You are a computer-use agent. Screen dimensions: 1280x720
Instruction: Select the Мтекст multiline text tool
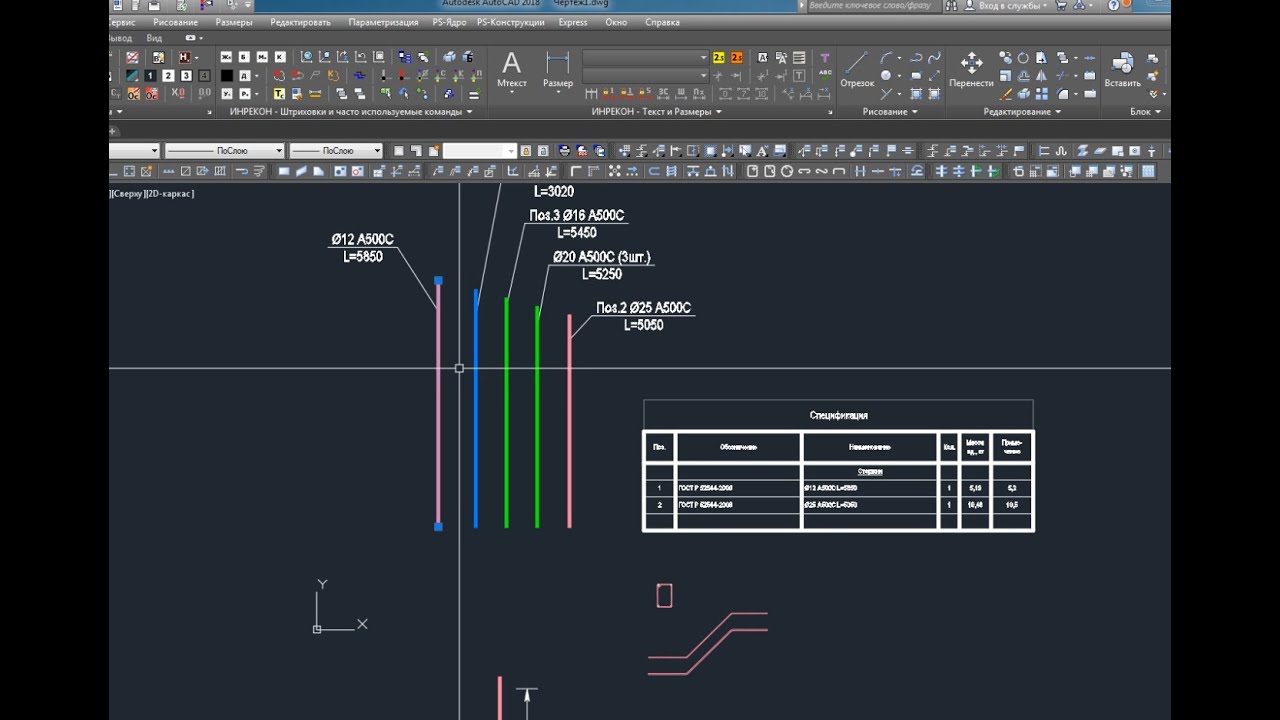coord(511,70)
